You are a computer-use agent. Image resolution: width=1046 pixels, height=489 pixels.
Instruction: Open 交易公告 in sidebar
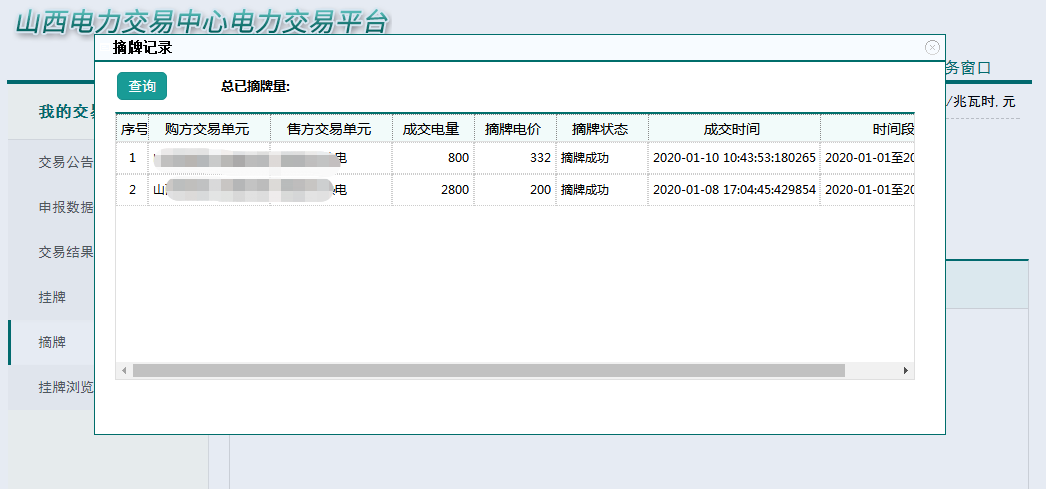click(x=66, y=163)
